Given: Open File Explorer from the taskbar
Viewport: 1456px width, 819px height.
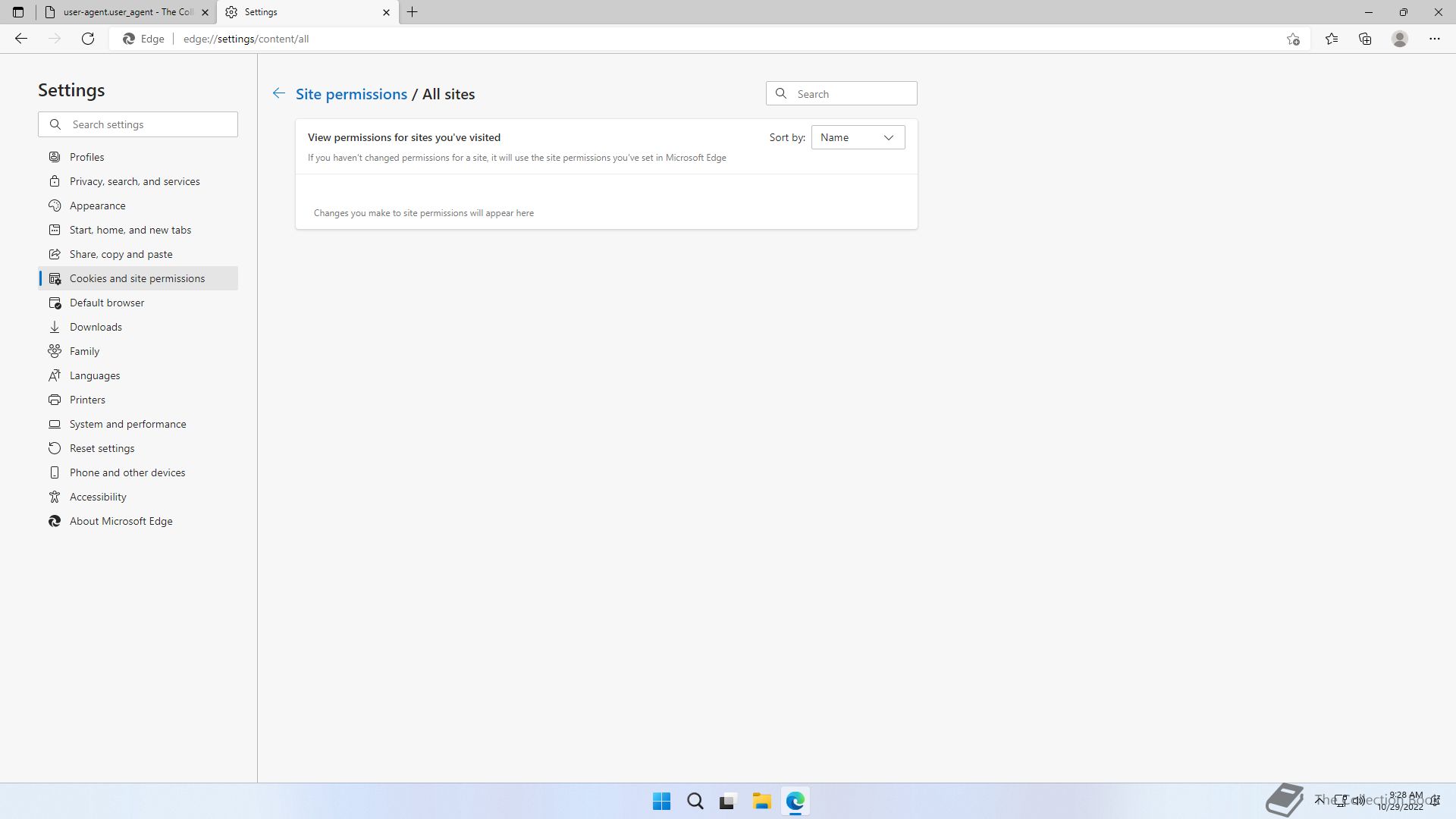Looking at the screenshot, I should click(761, 801).
